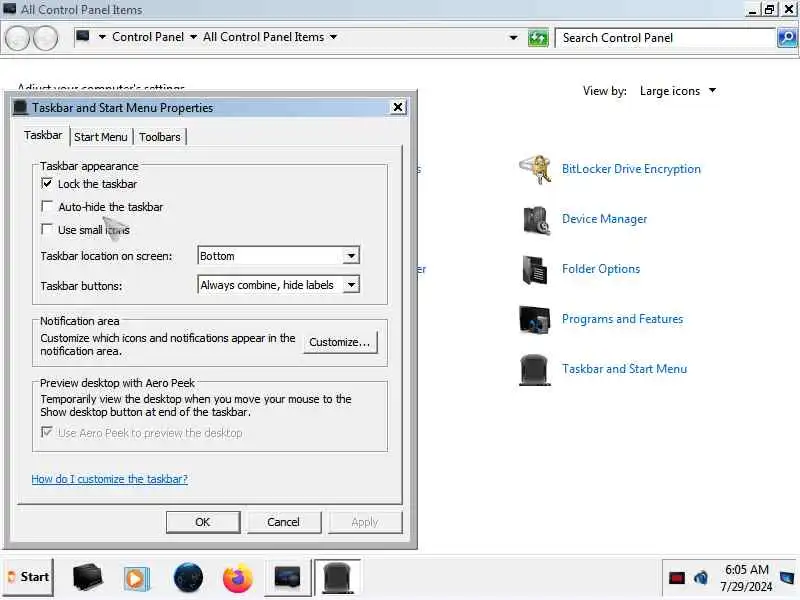Click the red flag tray icon

tap(677, 578)
